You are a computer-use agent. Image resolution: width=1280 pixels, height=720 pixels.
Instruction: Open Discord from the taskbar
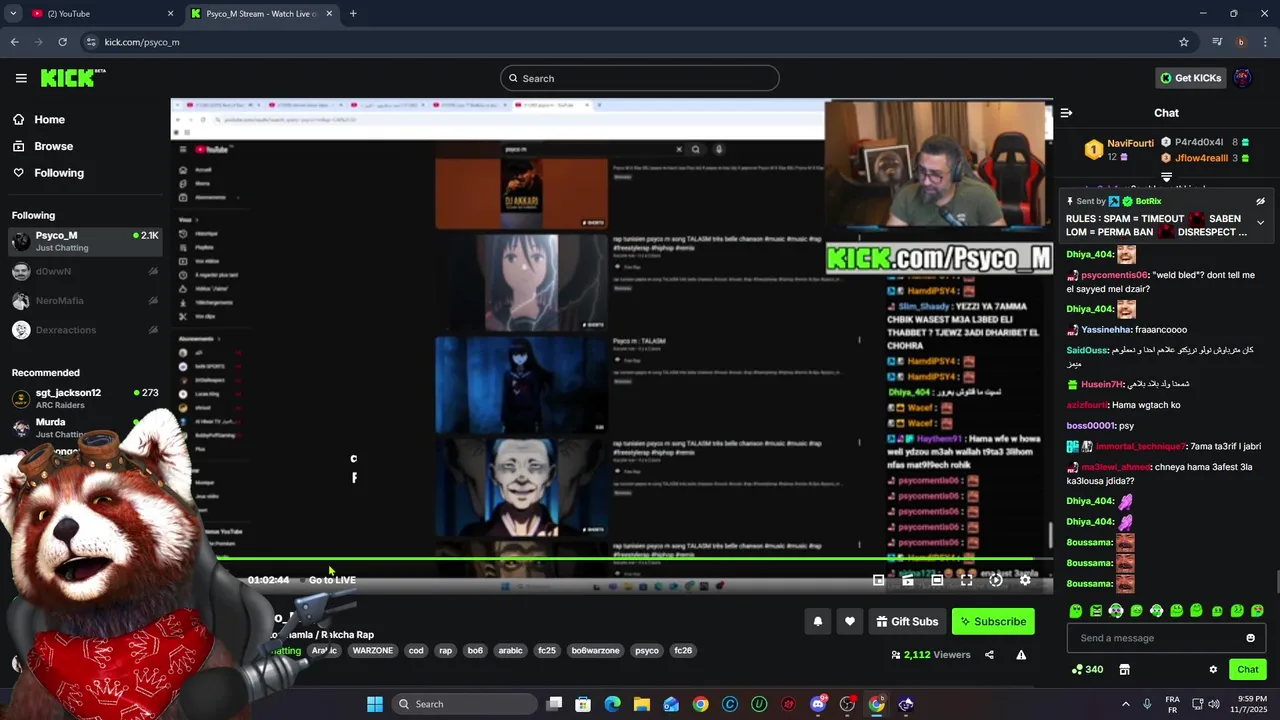[818, 704]
